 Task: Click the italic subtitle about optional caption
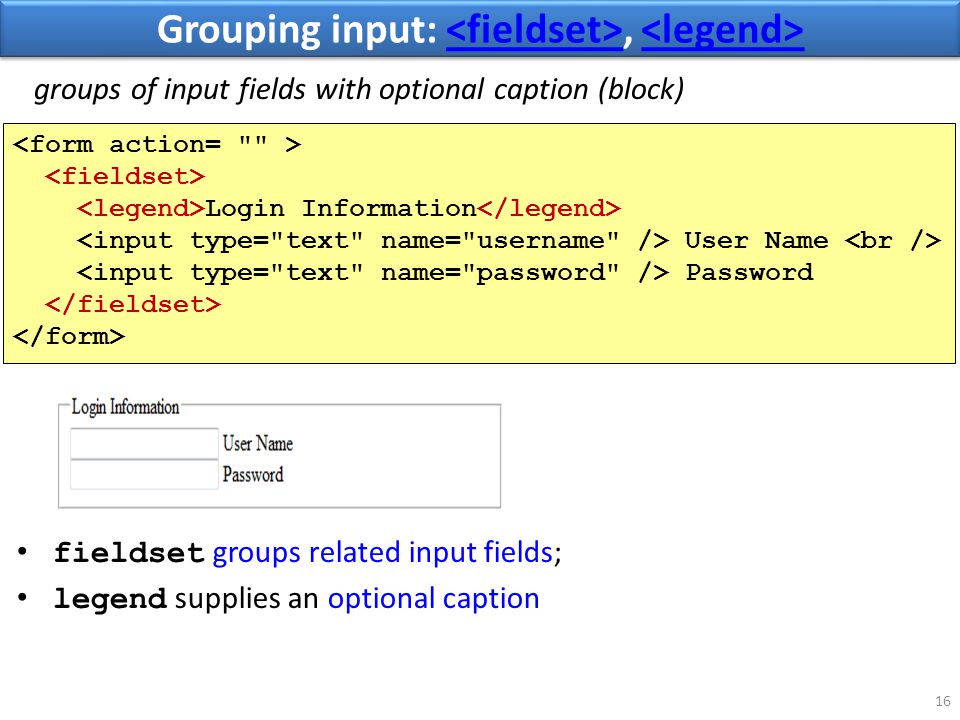pos(359,89)
